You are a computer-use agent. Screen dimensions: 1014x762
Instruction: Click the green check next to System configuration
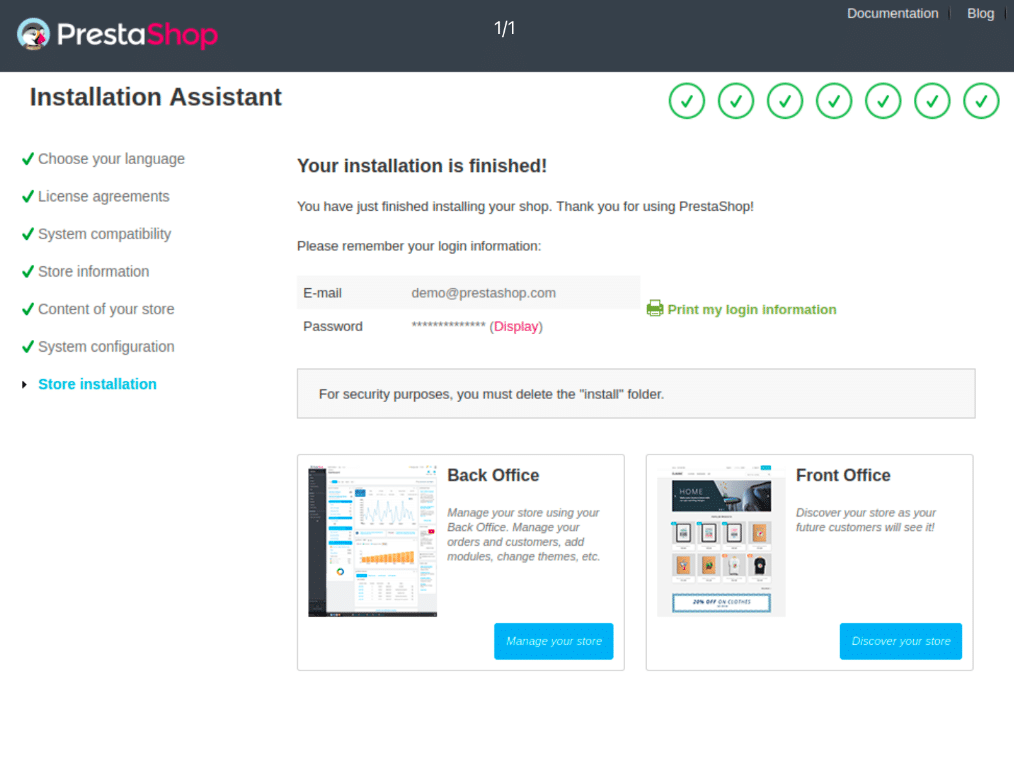click(x=28, y=346)
